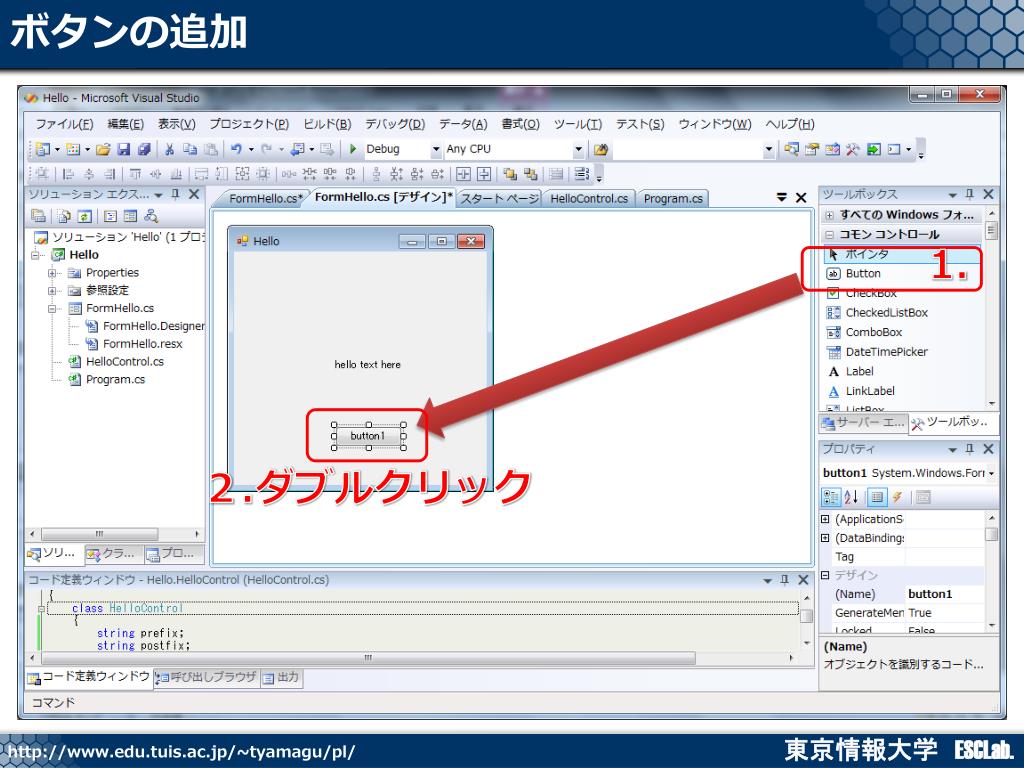1024x768 pixels.
Task: Toggle auto-hide pin on Properties panel
Action: click(970, 449)
